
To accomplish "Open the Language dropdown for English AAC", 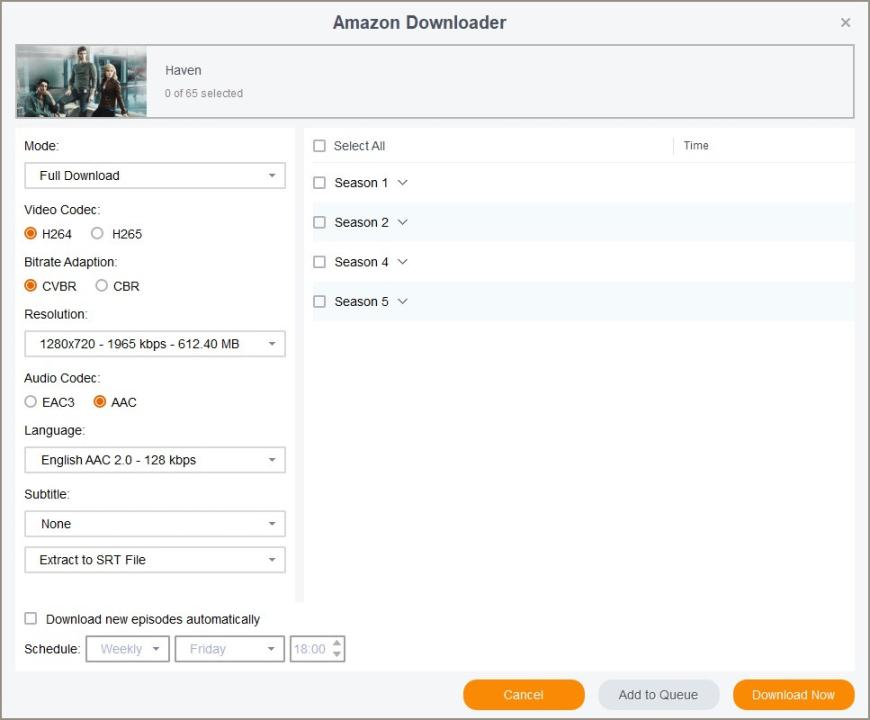I will (155, 460).
